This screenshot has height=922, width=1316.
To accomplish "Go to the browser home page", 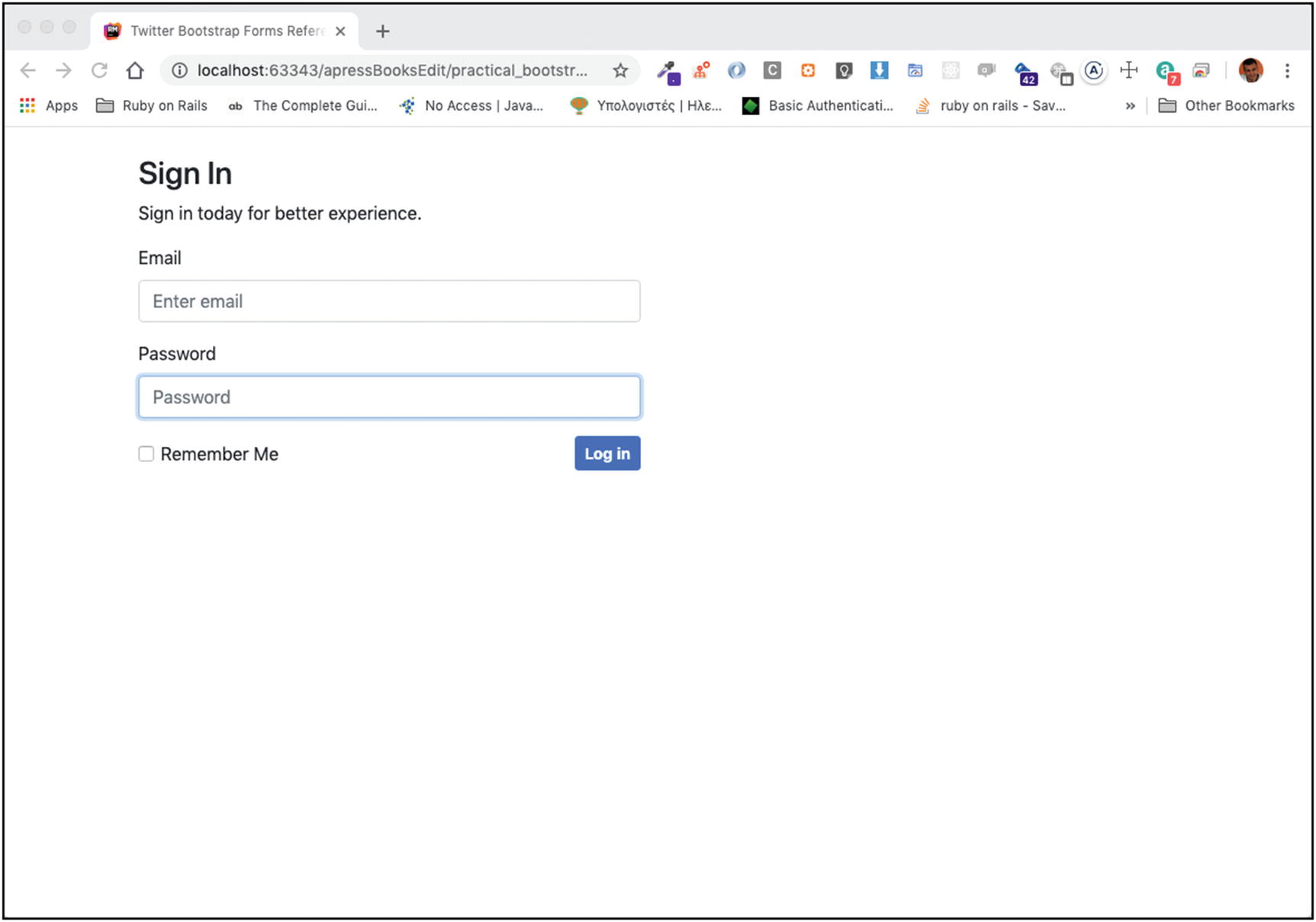I will point(135,71).
